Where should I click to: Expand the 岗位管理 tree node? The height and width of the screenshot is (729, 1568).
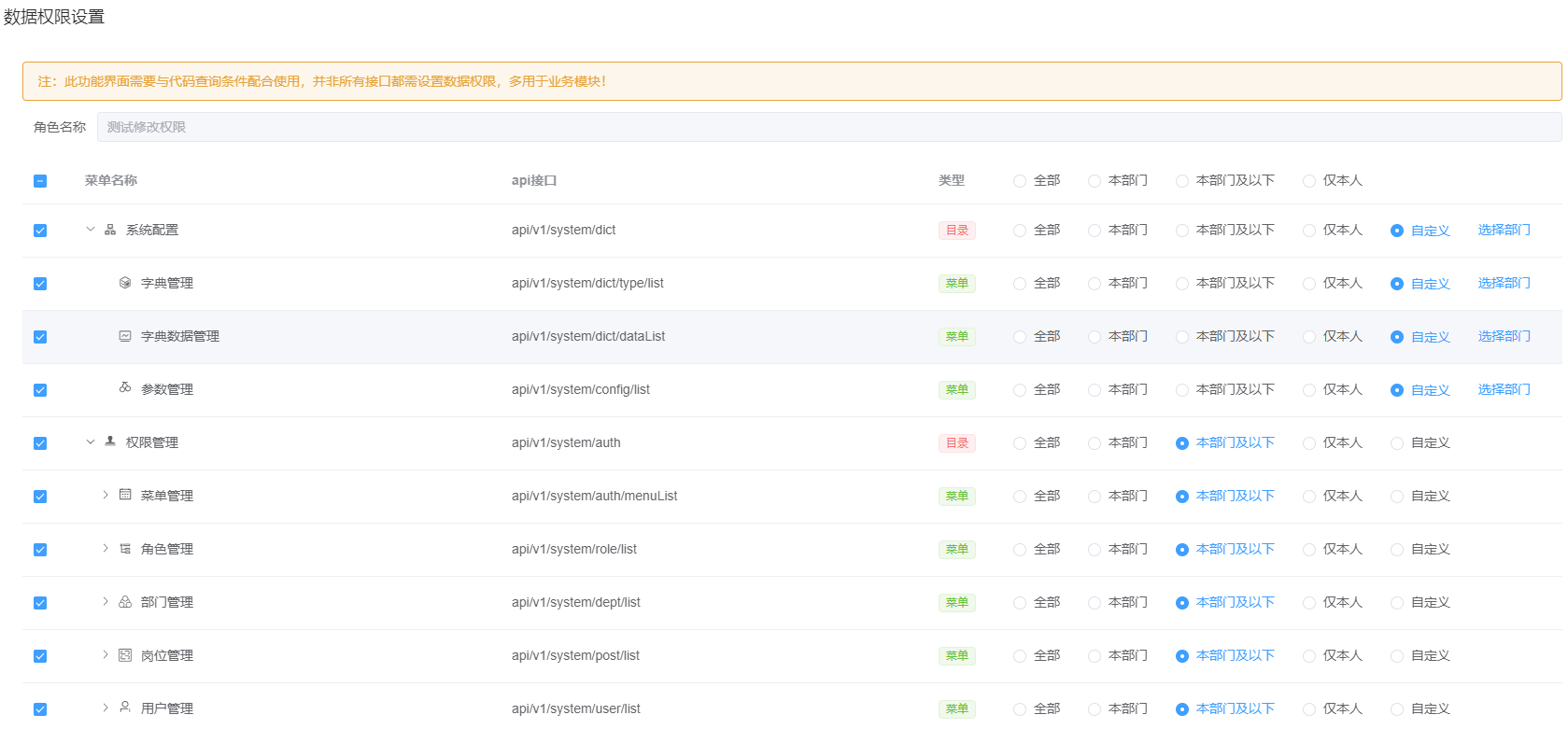click(106, 654)
